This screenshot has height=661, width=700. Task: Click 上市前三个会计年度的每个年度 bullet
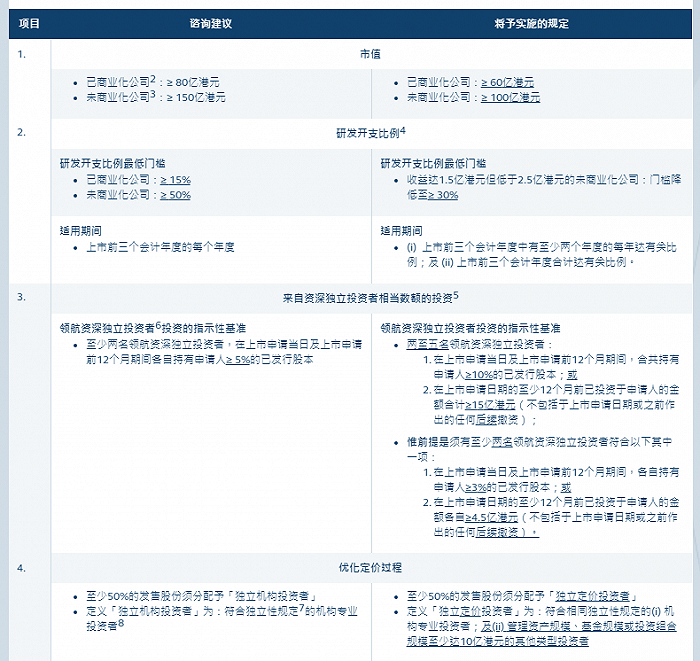tap(160, 247)
